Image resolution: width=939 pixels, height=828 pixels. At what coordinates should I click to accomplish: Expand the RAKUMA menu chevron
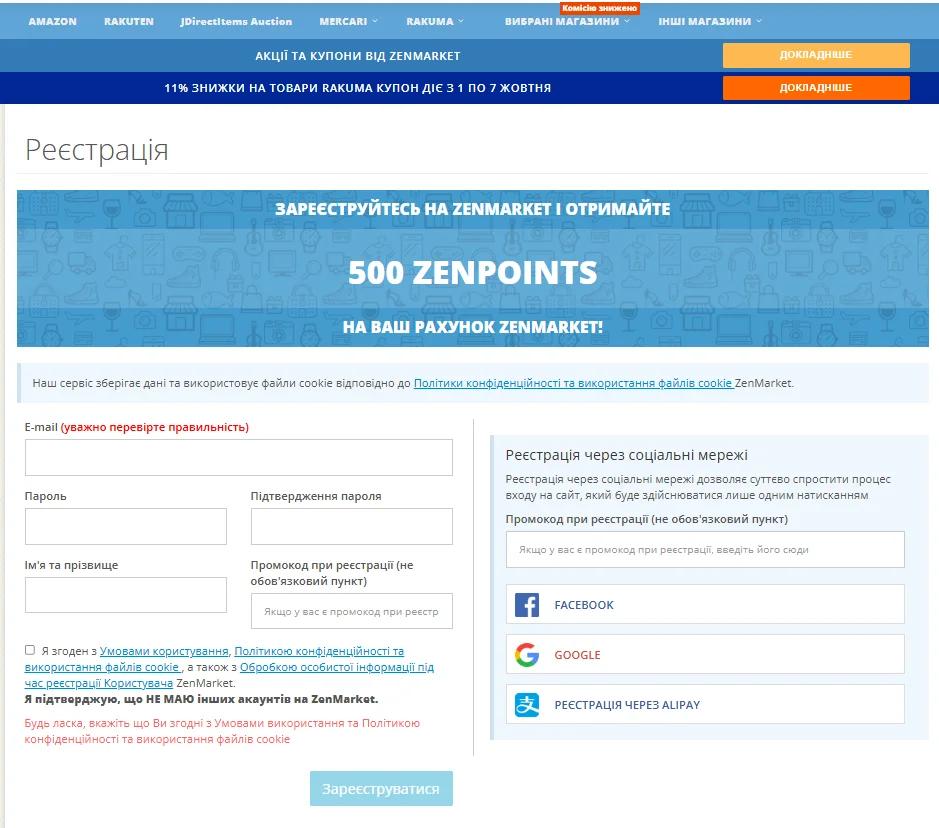click(x=461, y=21)
